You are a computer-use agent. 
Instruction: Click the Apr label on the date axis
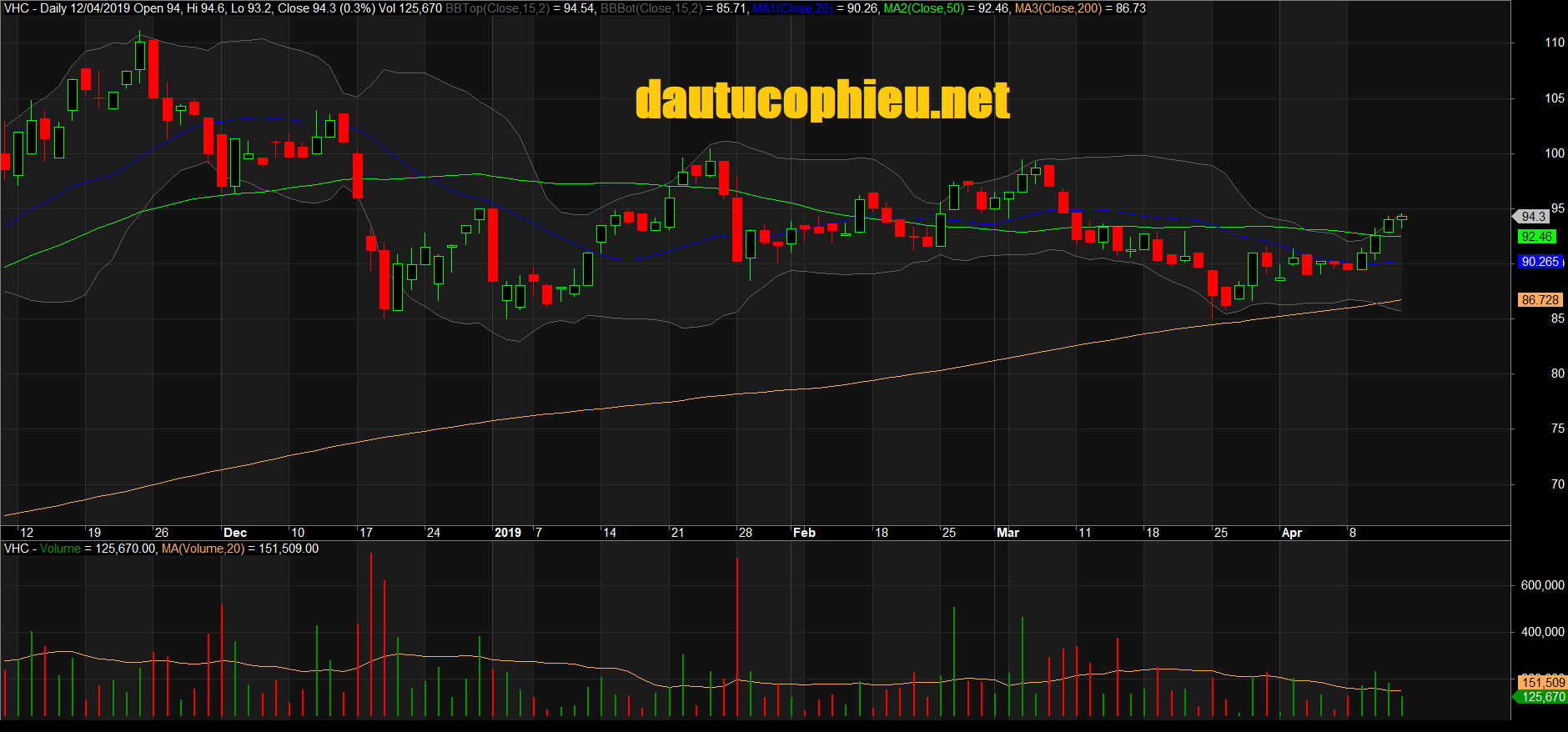coord(1291,533)
